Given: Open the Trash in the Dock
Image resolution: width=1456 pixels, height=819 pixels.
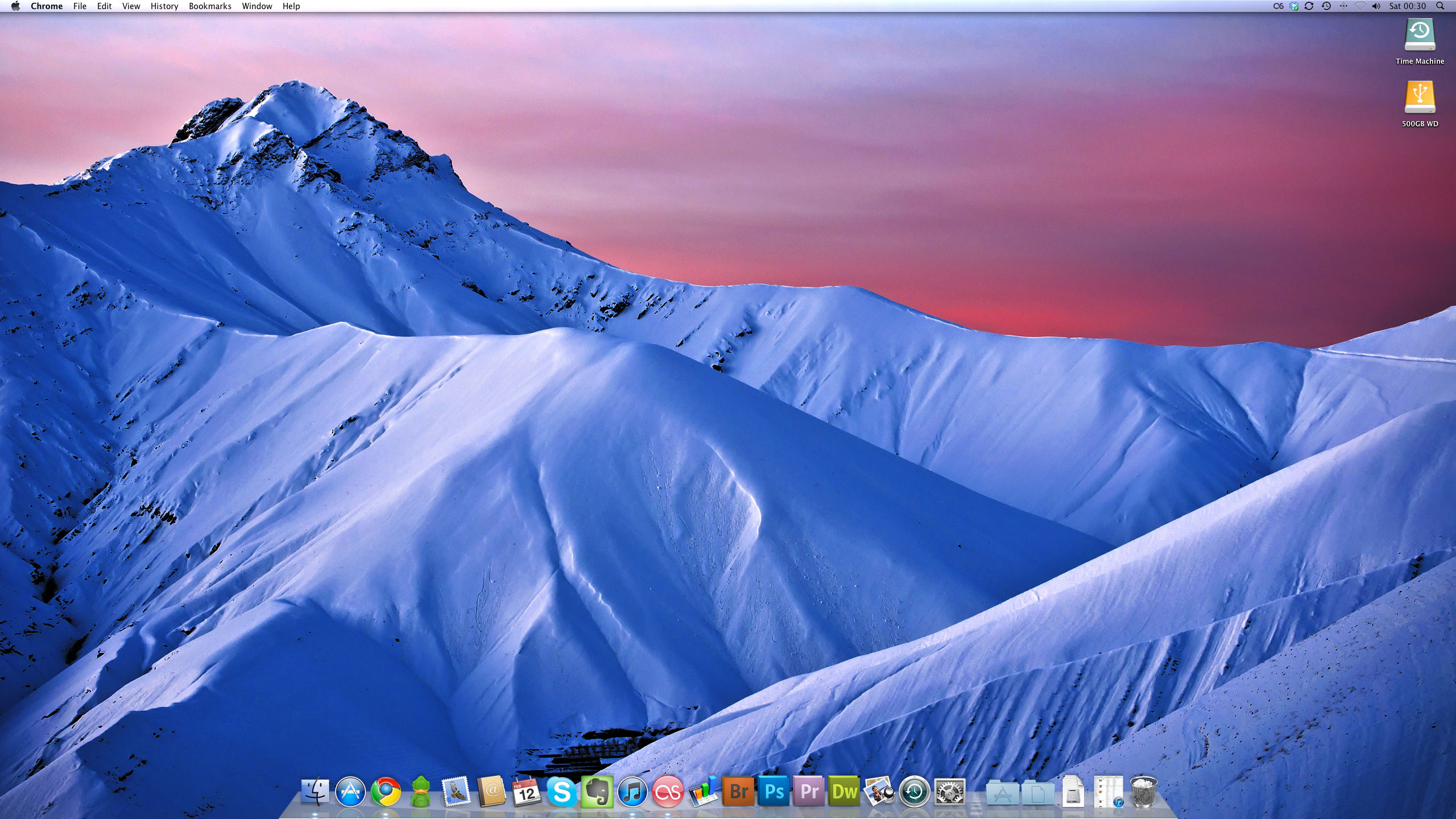Looking at the screenshot, I should coord(1144,792).
